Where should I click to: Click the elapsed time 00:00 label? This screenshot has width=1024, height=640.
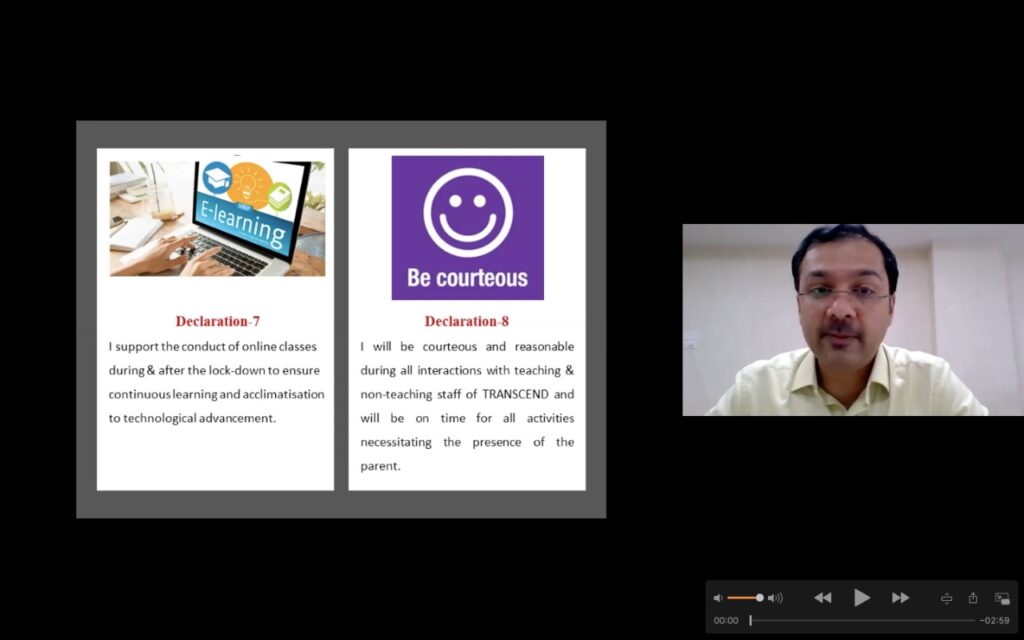pyautogui.click(x=726, y=620)
